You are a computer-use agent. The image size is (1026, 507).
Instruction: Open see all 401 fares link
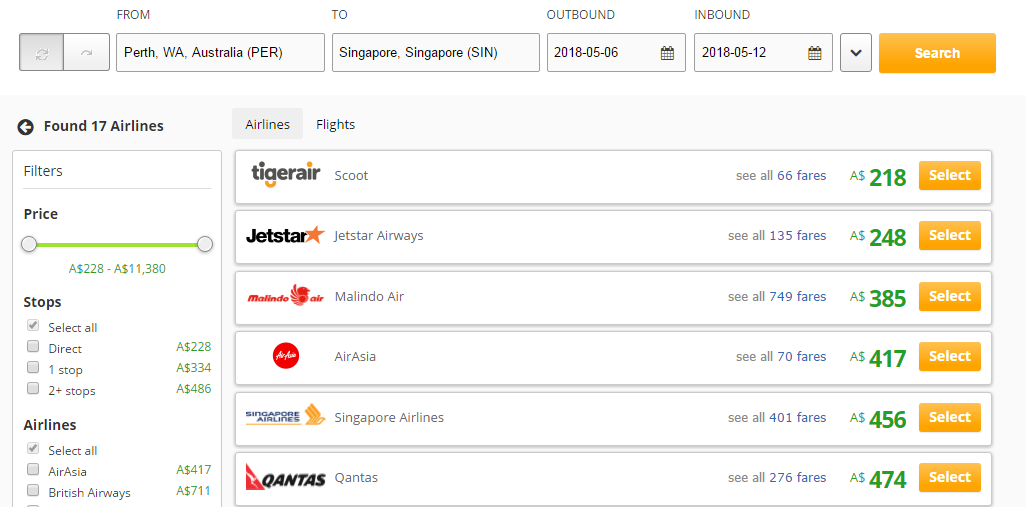click(x=777, y=417)
